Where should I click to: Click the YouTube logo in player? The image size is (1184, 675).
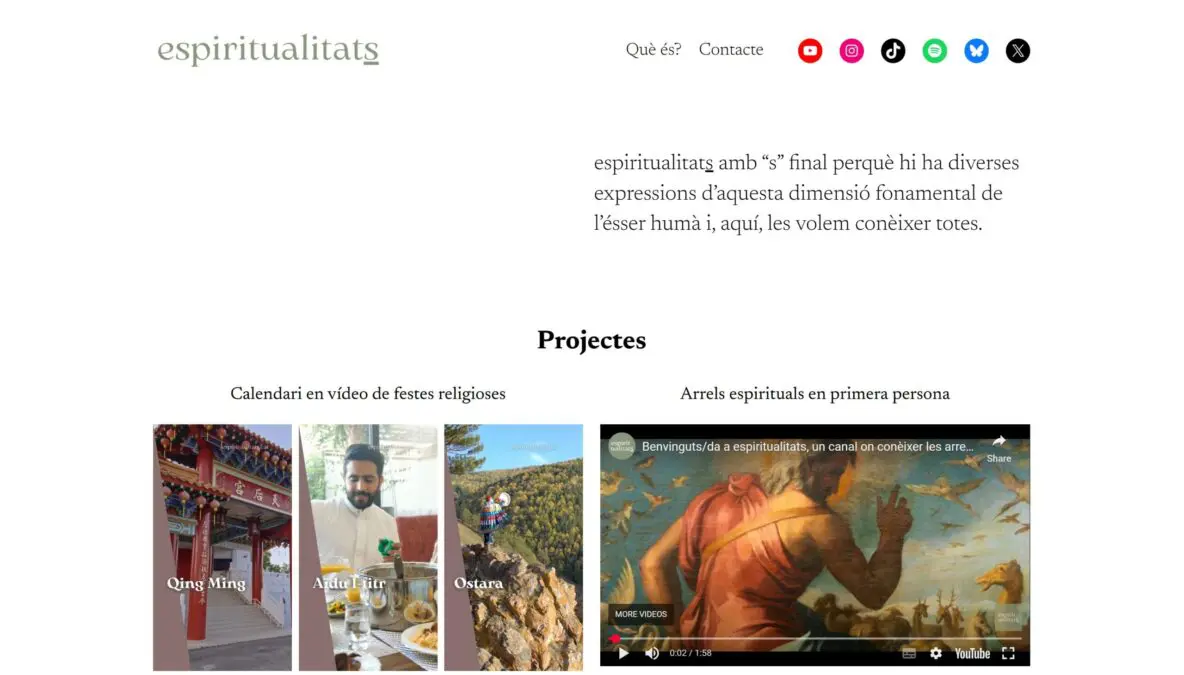click(x=972, y=653)
